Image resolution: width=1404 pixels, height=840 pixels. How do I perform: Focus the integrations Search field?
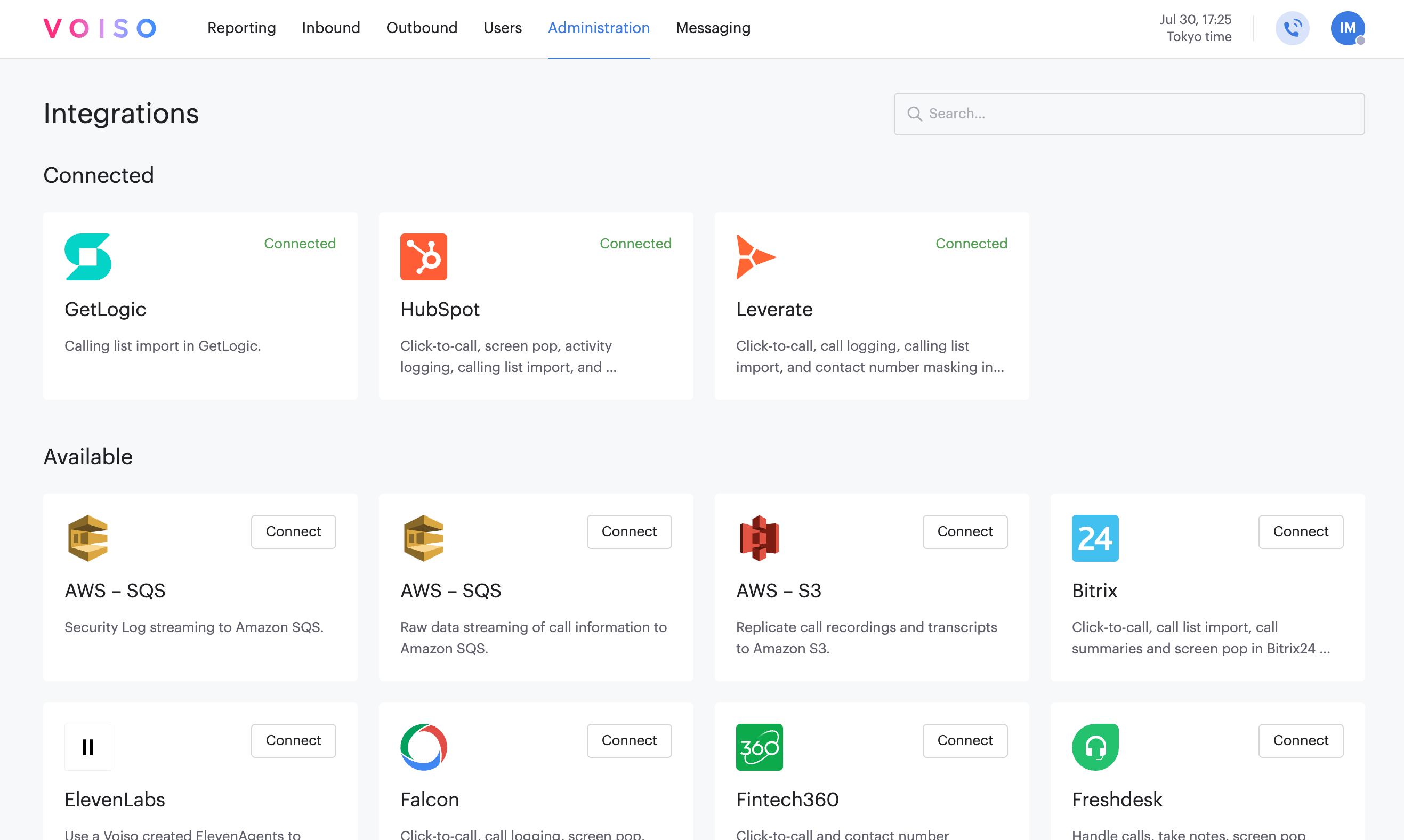click(1129, 114)
